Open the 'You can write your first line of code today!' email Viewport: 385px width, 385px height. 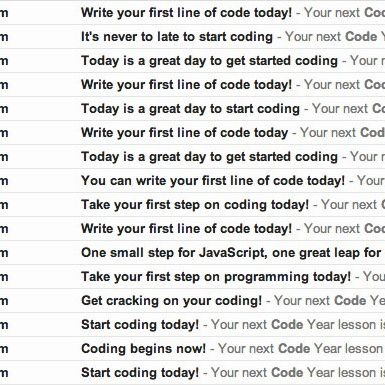213,181
